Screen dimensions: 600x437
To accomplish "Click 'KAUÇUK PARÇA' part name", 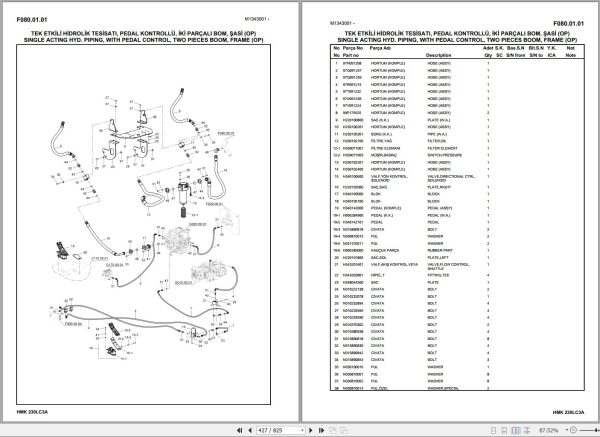I will (x=385, y=250).
